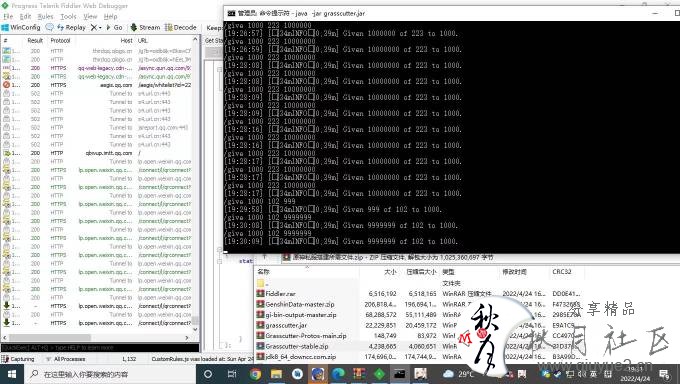Viewport: 680px width, 384px height.
Task: Click the comment bubble icon in toolbar
Action: point(49,27)
